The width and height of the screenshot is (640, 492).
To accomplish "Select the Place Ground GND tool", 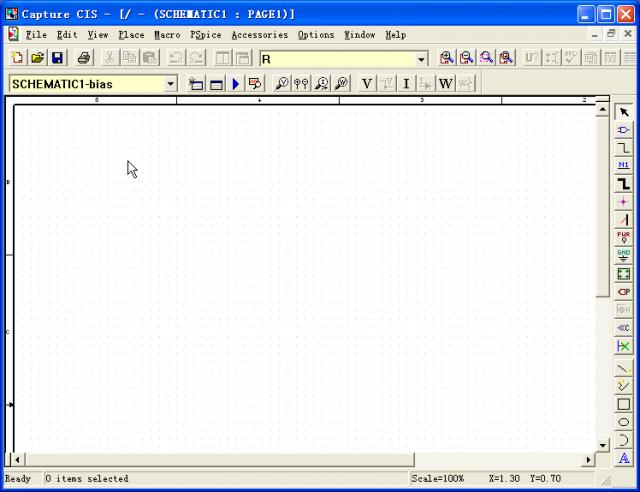I will (x=624, y=256).
